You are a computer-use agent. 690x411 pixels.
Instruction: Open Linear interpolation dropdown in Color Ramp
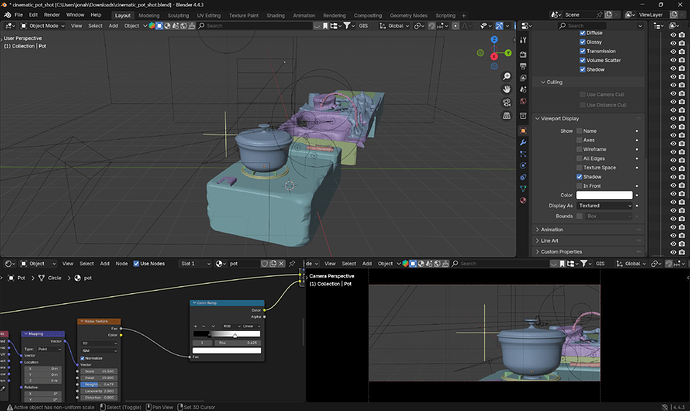click(251, 326)
